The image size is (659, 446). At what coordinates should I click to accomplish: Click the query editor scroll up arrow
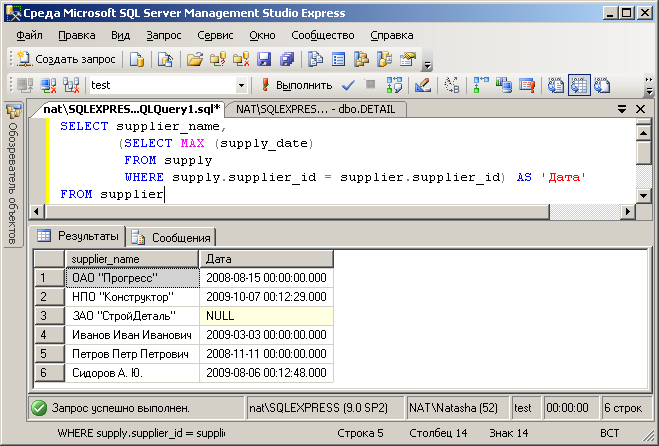click(643, 133)
